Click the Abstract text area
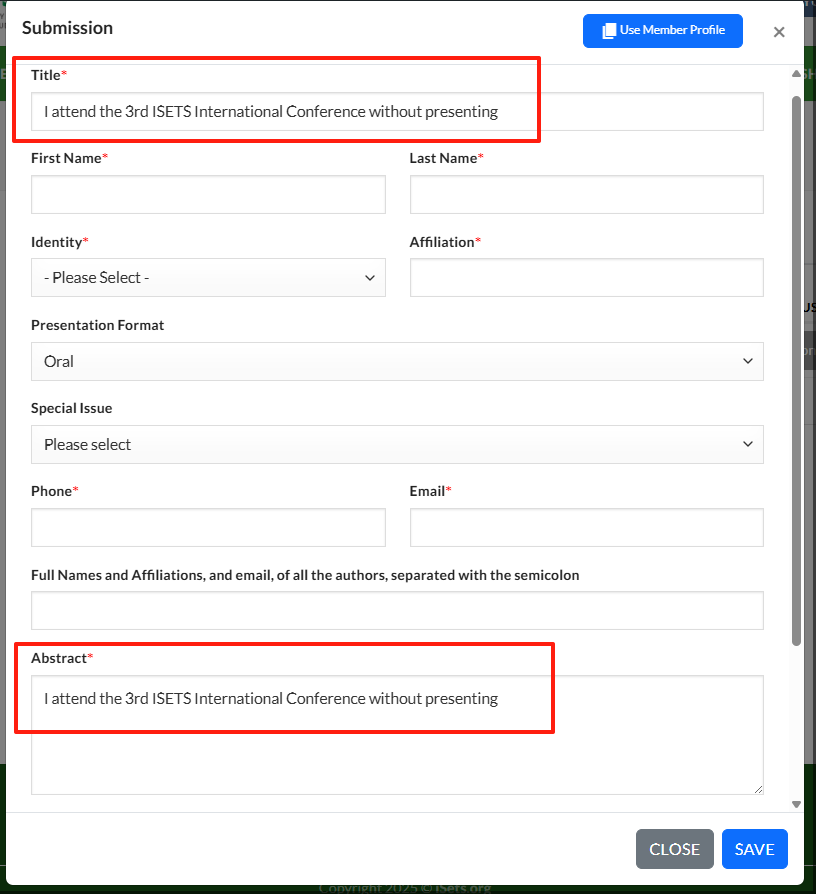The image size is (816, 894). [397, 735]
